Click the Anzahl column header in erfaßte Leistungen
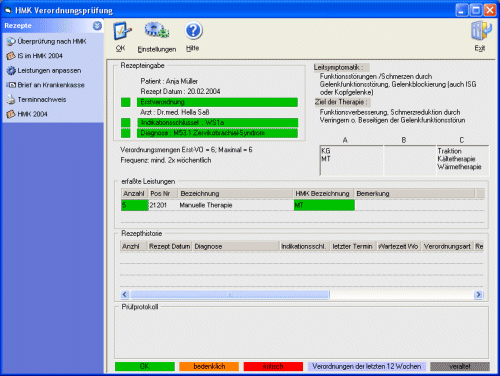500x376 pixels. (x=134, y=193)
